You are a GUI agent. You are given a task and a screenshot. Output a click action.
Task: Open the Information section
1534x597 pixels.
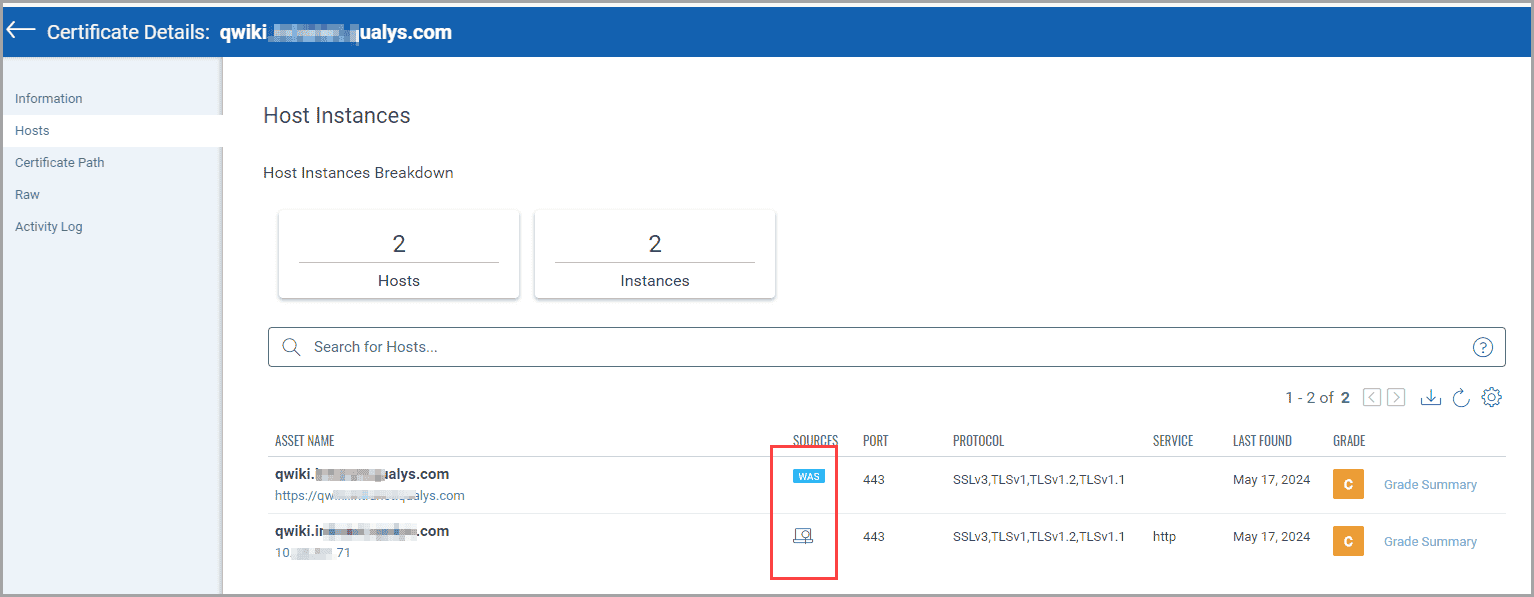(48, 98)
